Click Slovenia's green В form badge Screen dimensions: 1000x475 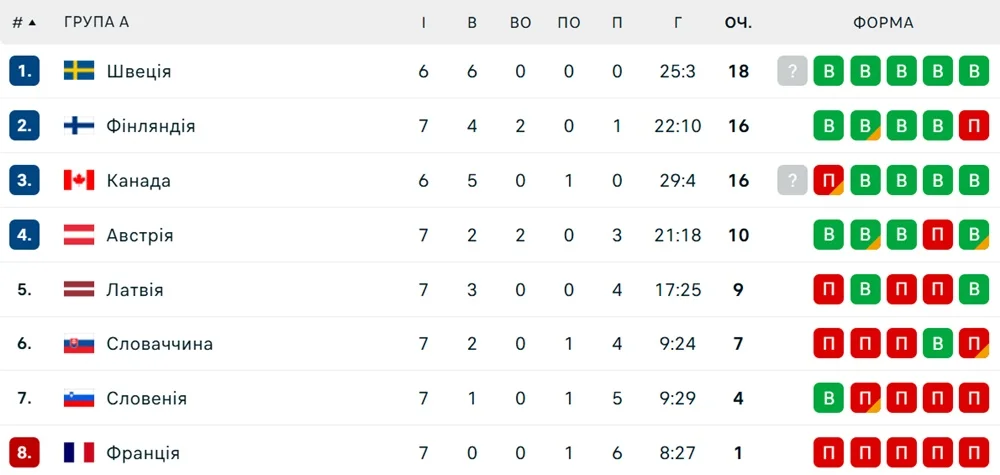(828, 398)
